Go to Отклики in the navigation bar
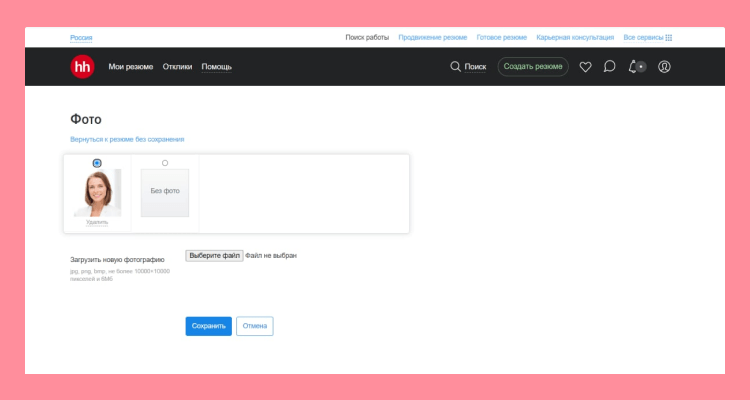Viewport: 750px width, 400px height. point(177,67)
